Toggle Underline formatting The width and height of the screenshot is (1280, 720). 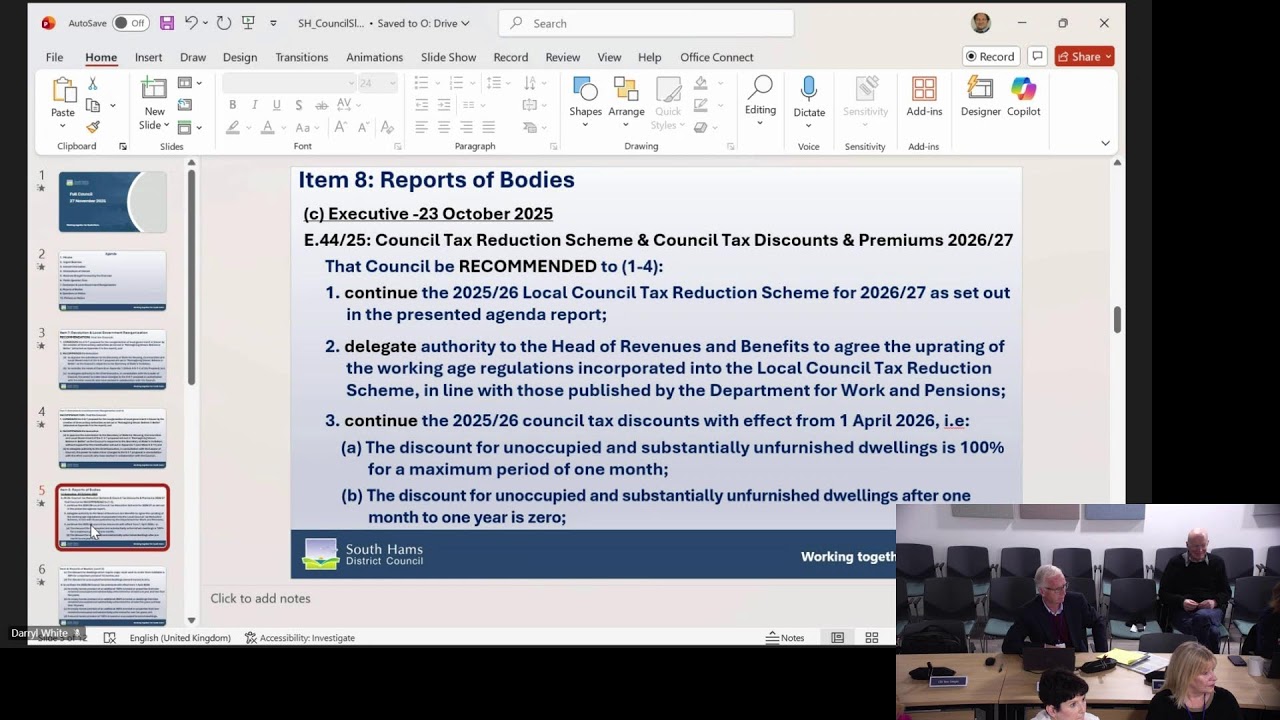click(276, 105)
